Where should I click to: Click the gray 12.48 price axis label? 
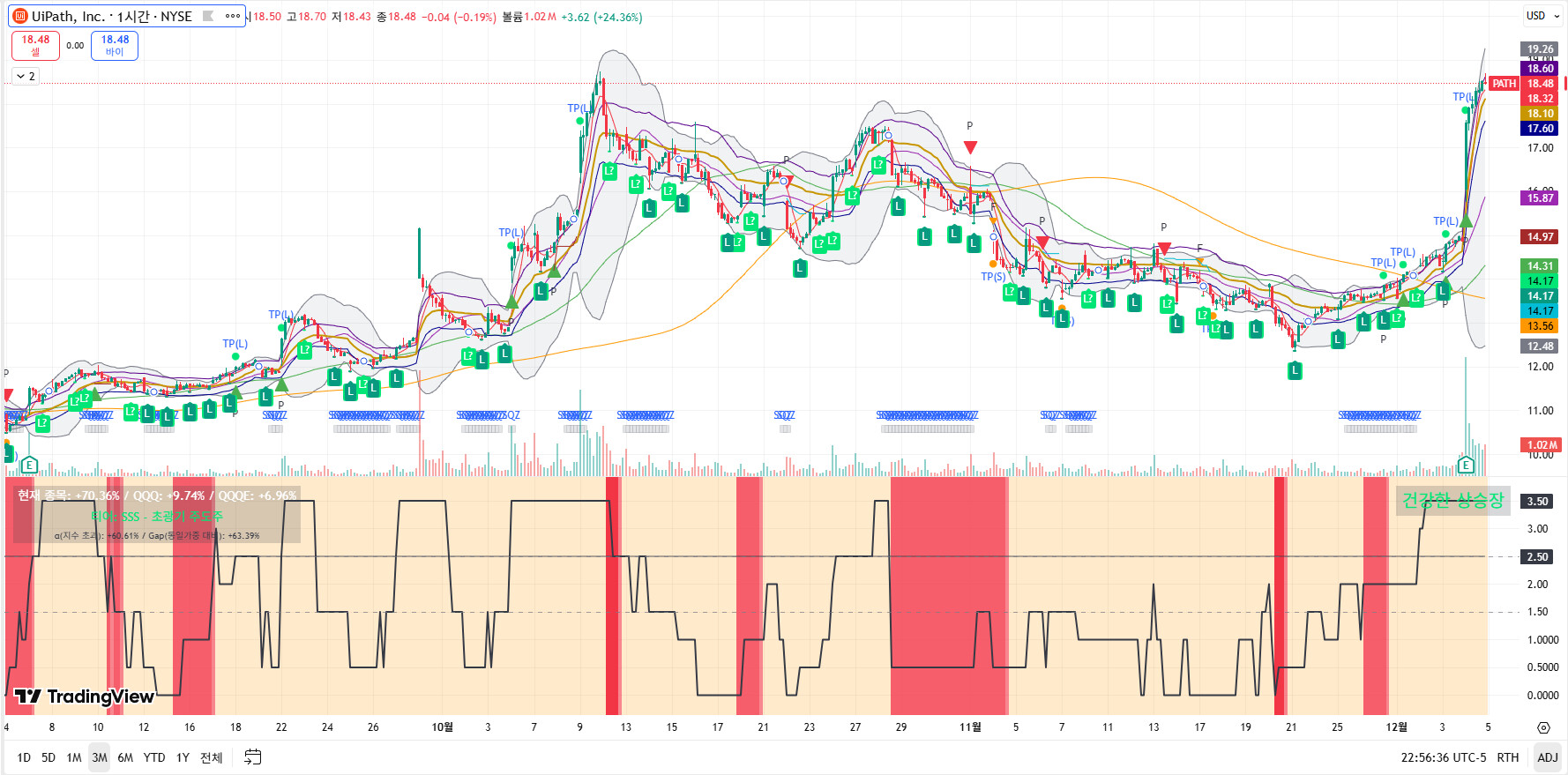tap(1540, 347)
